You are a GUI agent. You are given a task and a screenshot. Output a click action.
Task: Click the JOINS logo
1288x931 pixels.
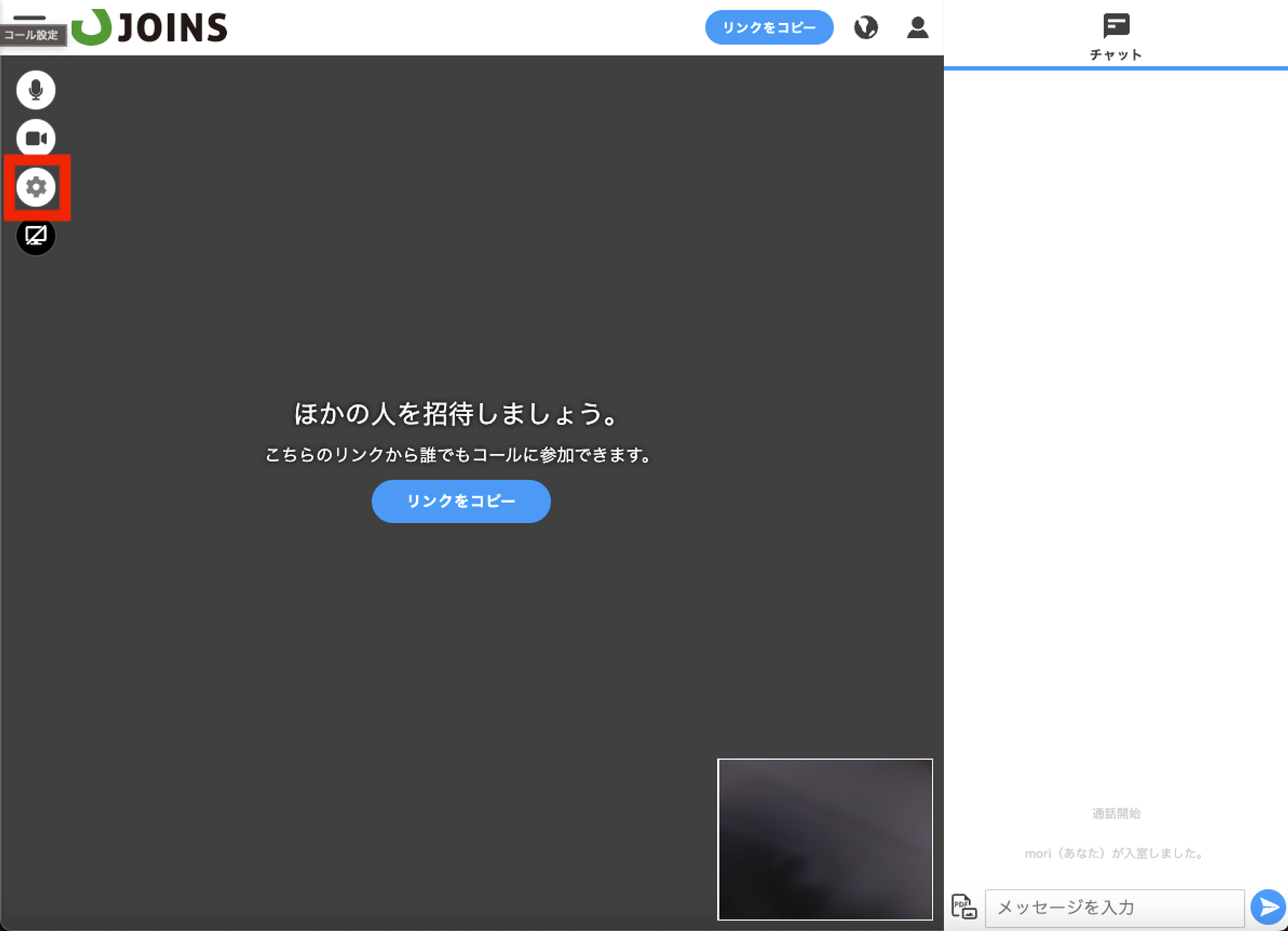149,28
